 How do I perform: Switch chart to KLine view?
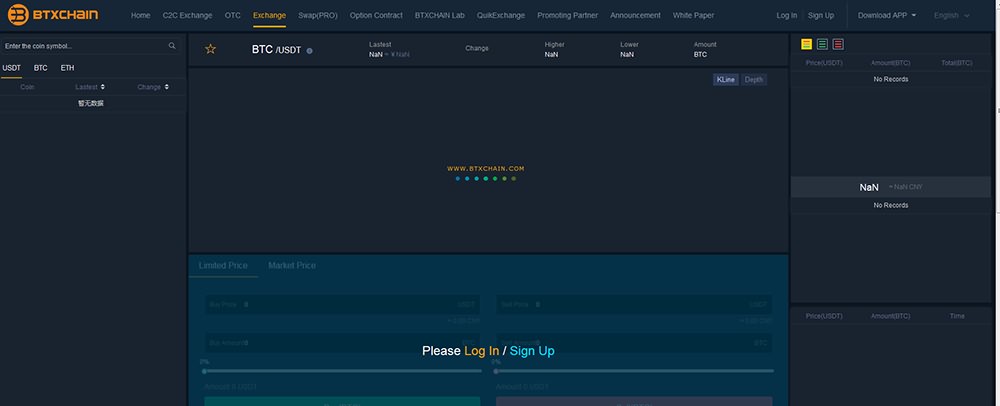point(726,80)
